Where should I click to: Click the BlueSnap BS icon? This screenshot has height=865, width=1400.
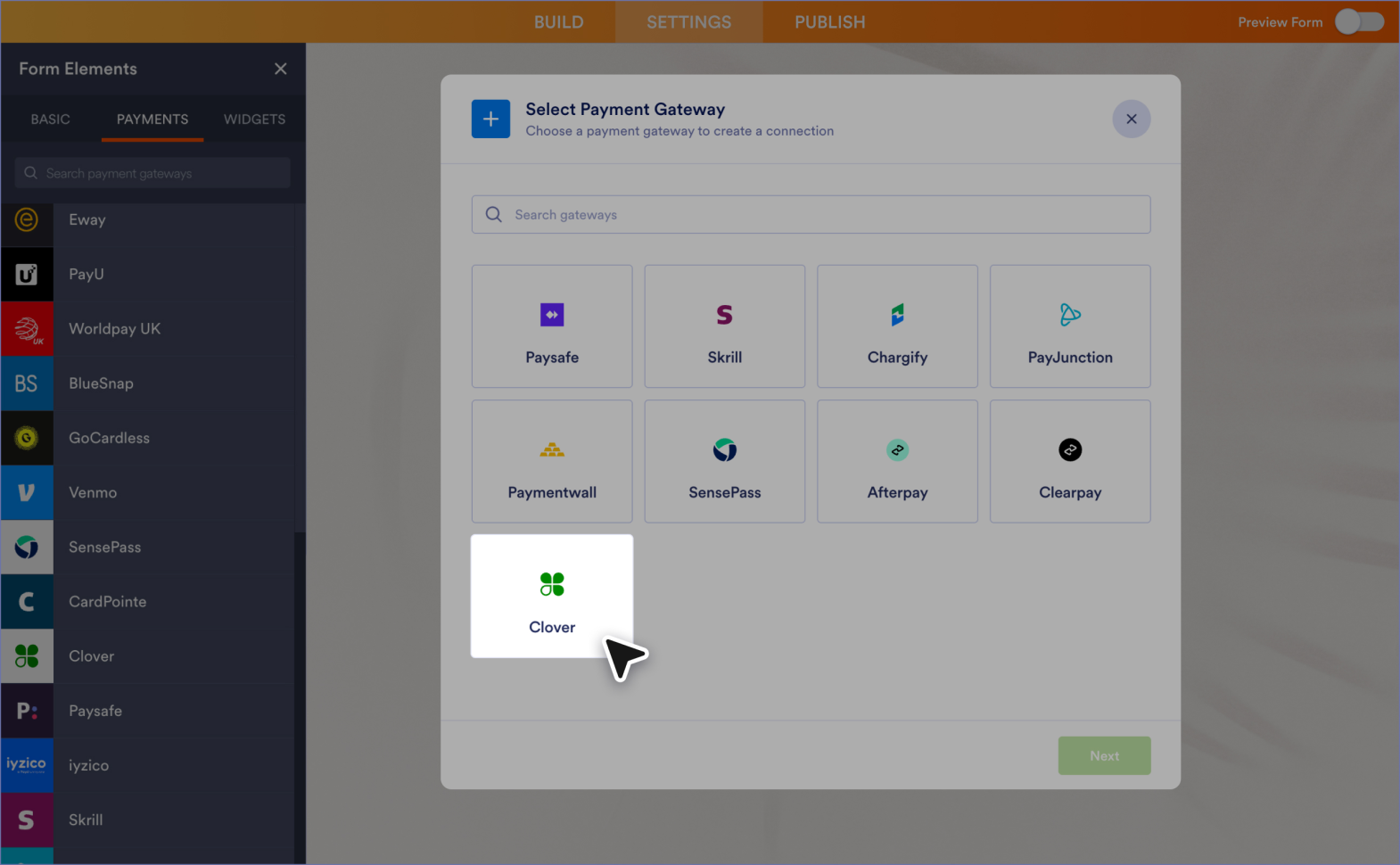point(27,383)
